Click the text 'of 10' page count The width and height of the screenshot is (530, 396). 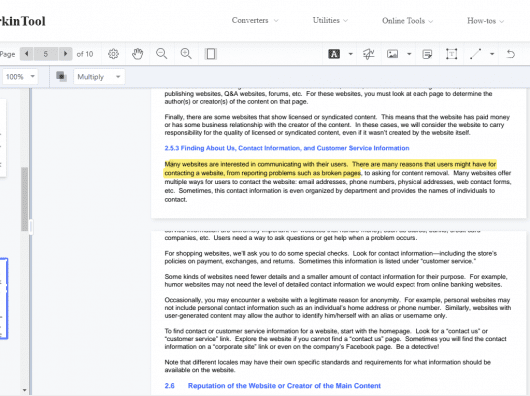tap(85, 54)
